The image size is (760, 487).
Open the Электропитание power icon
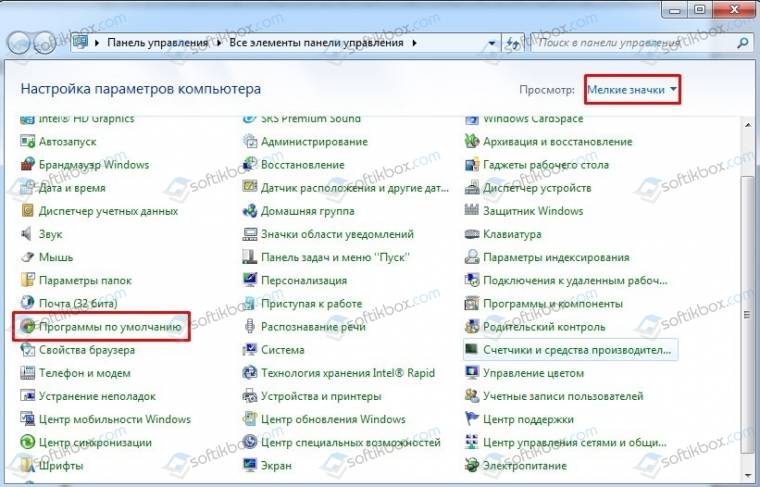pos(472,466)
